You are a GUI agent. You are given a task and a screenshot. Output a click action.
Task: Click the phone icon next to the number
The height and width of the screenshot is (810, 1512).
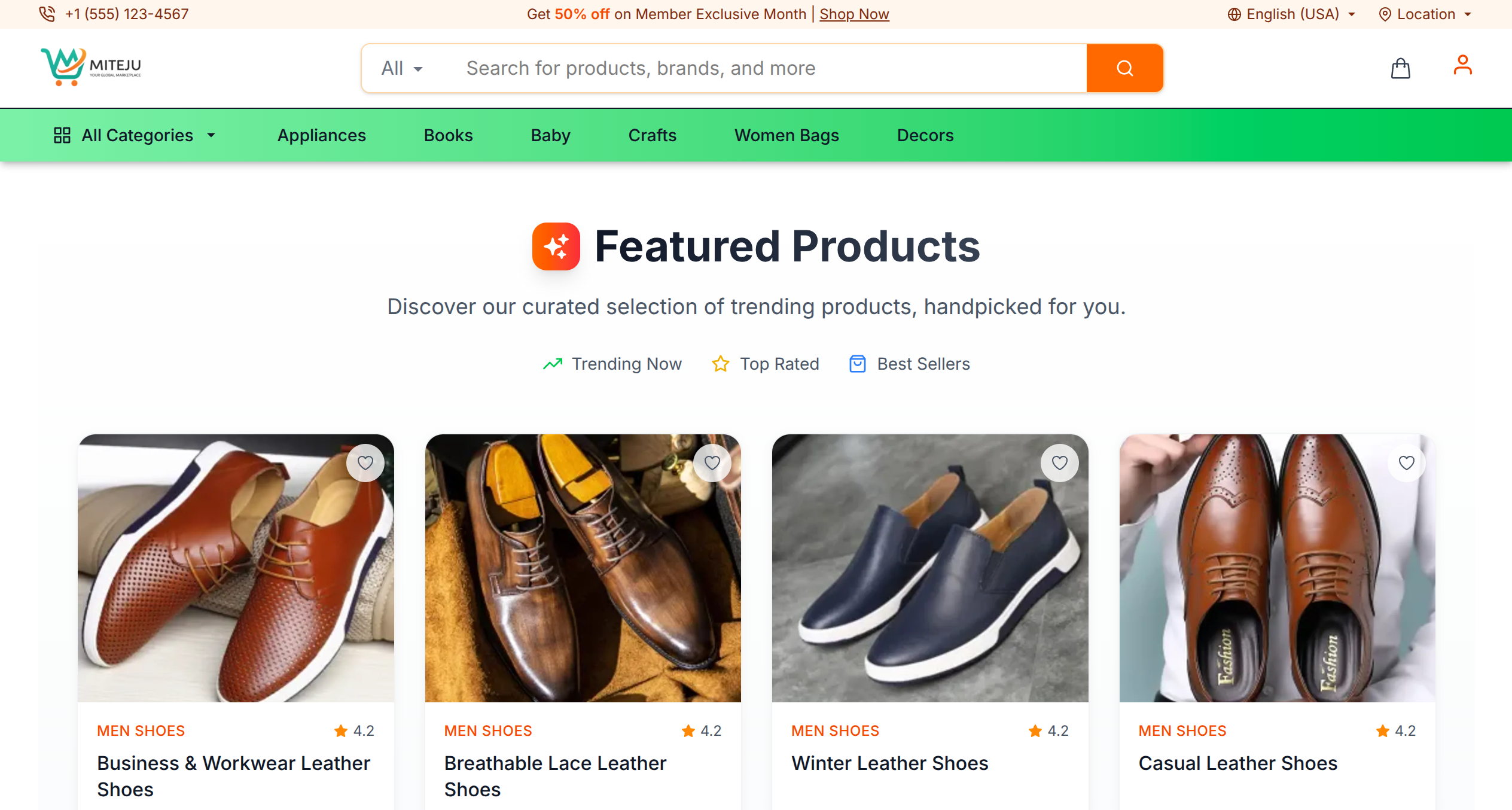tap(47, 13)
